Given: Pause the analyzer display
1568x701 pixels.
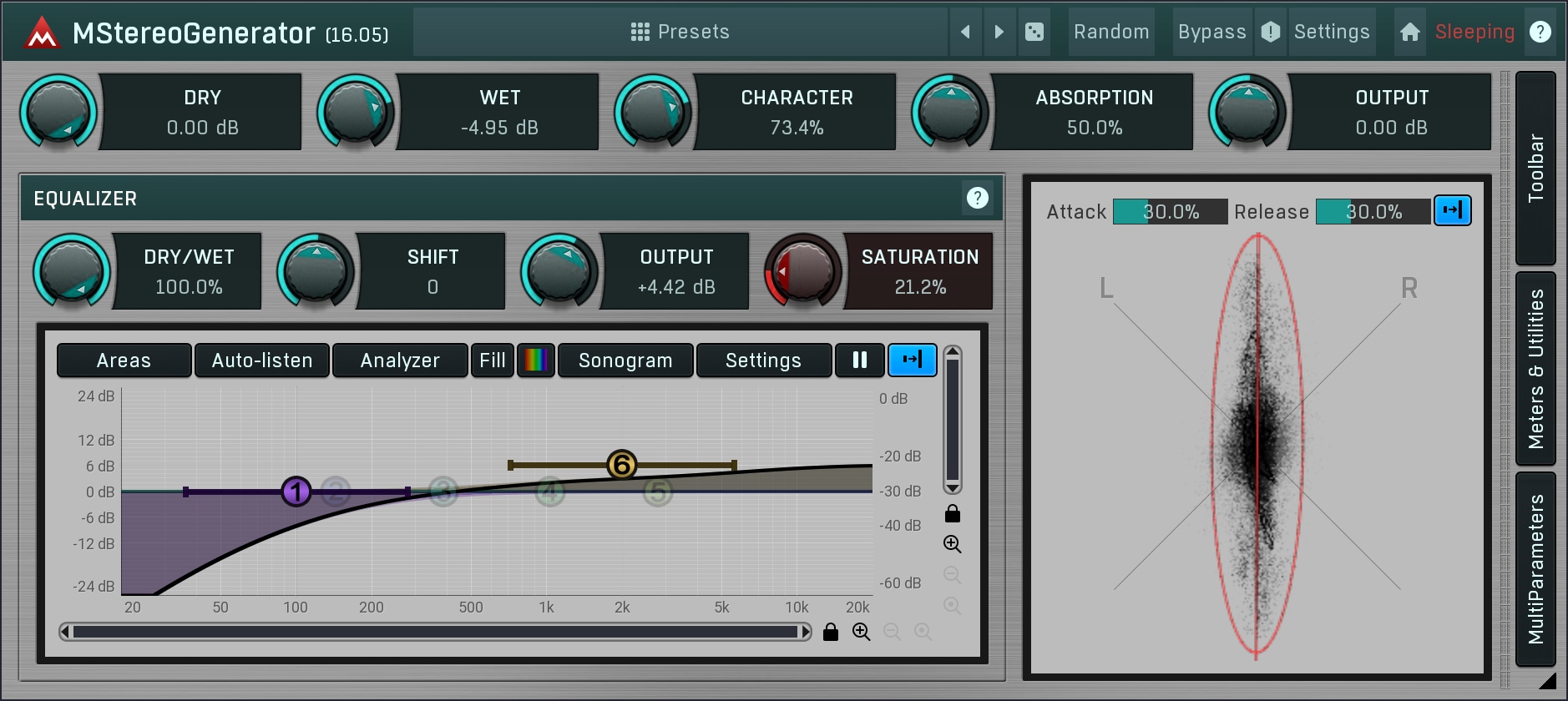Looking at the screenshot, I should point(860,361).
